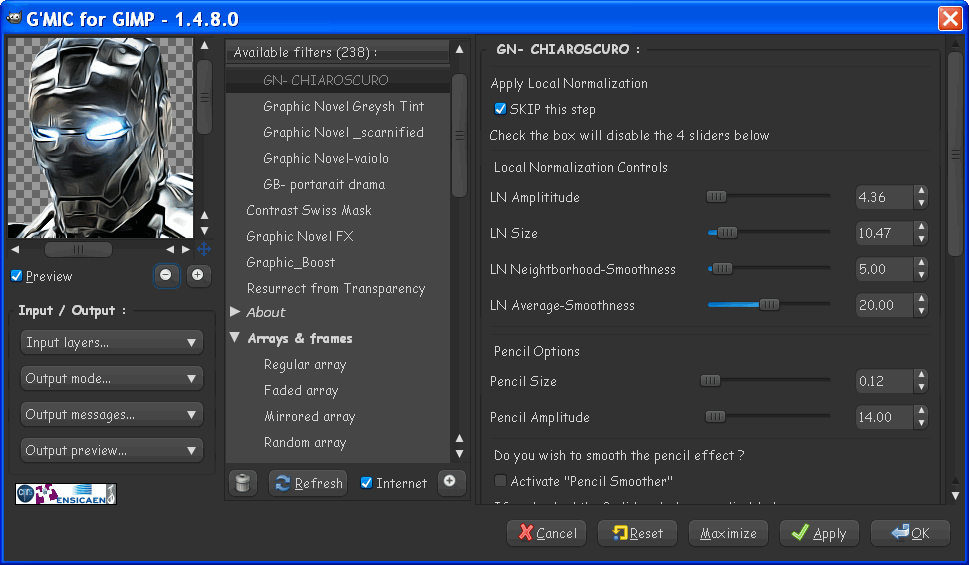Increase Pencil Size with up stepper
Image resolution: width=969 pixels, height=565 pixels.
coord(921,375)
